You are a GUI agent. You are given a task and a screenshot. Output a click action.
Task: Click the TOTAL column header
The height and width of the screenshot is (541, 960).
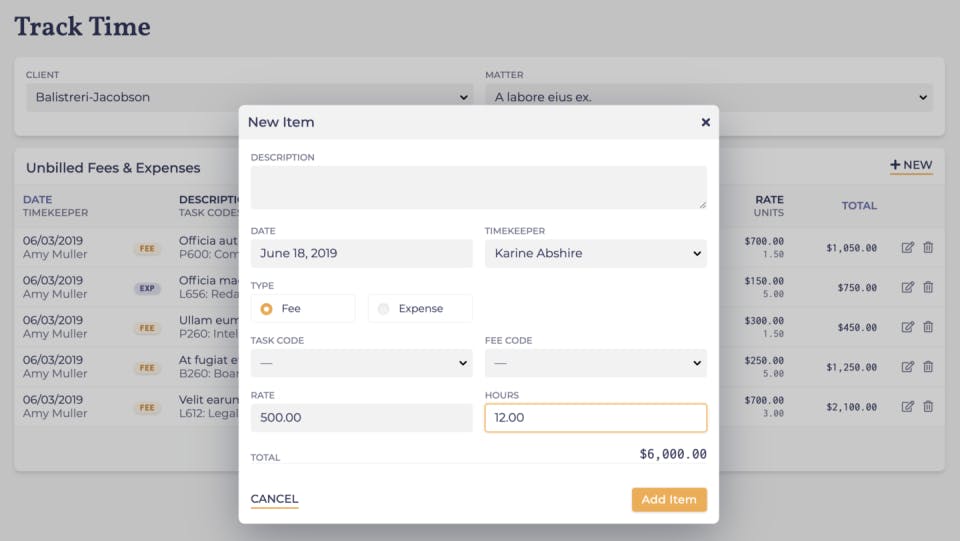coord(859,206)
